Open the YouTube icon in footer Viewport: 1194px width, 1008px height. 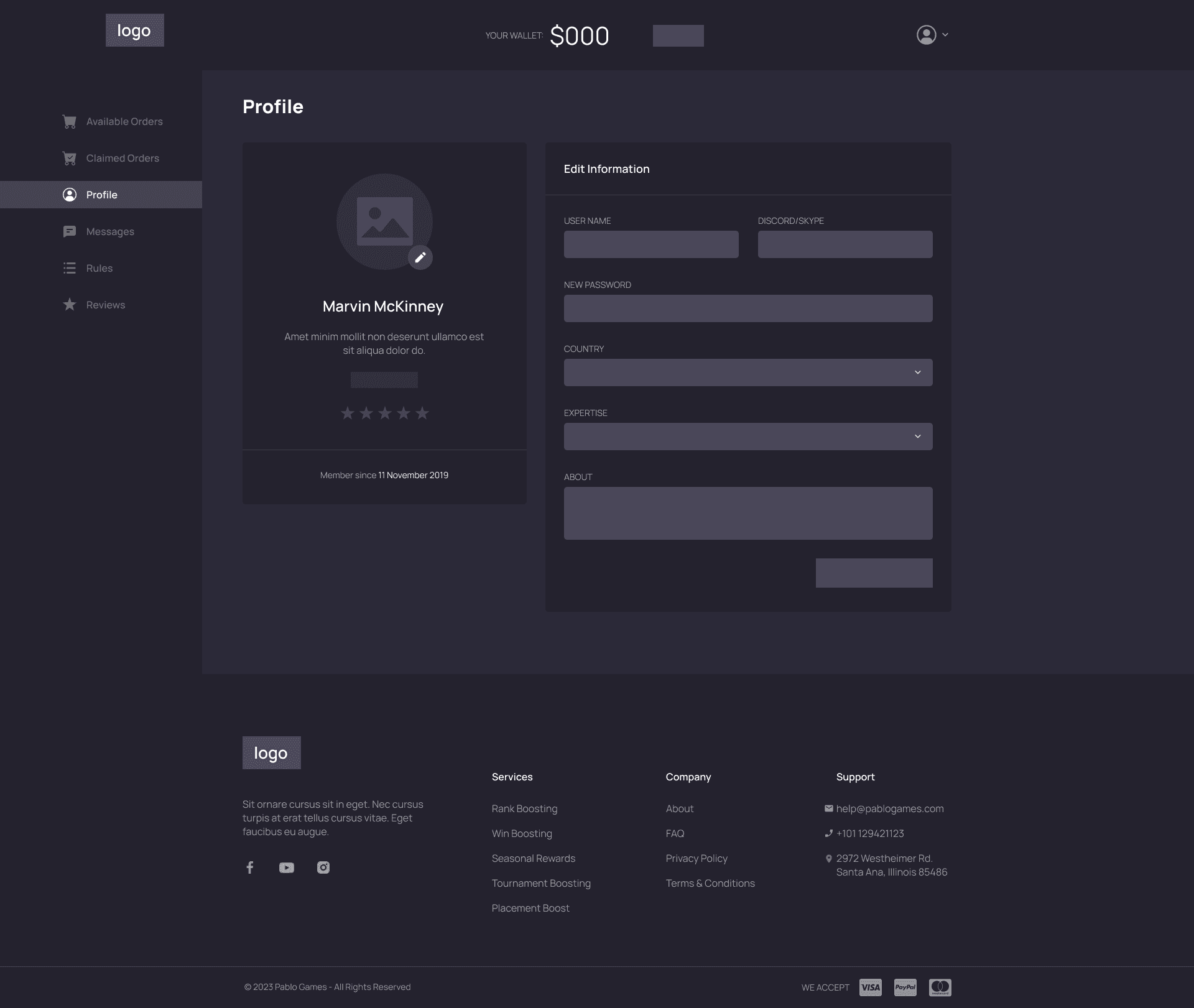point(287,867)
